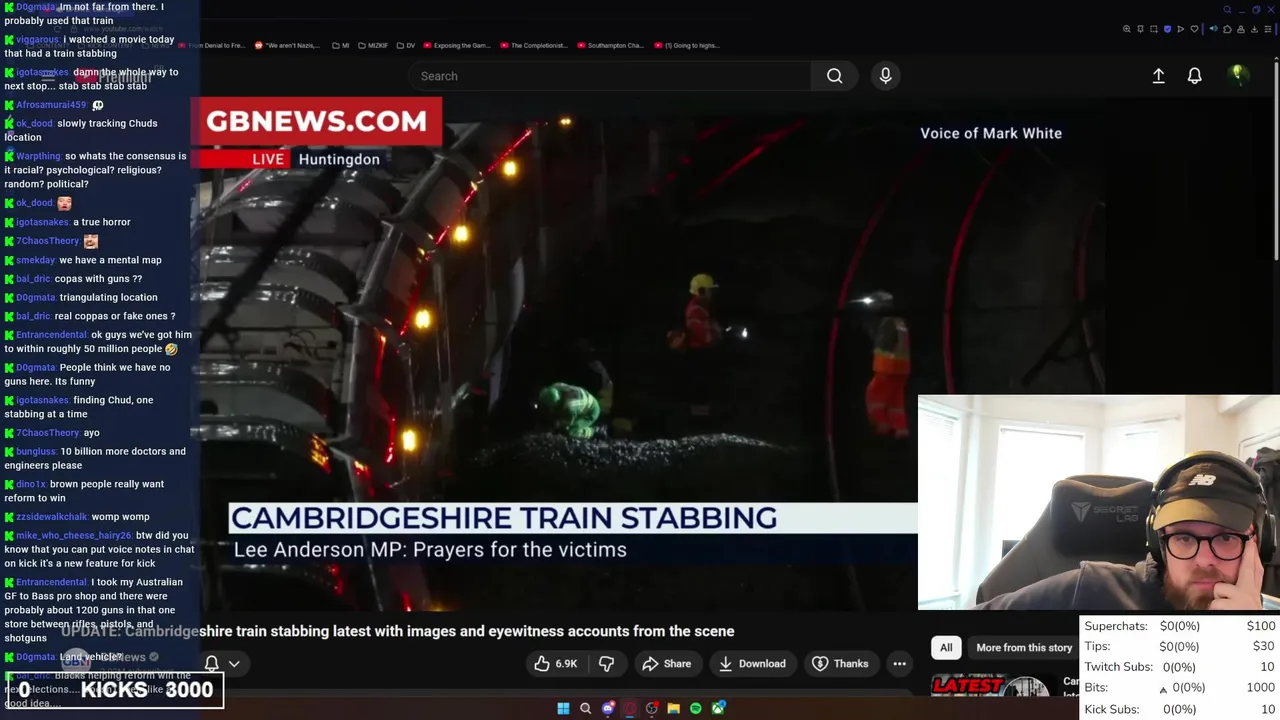Open the YouTube upload/create icon
Image resolution: width=1280 pixels, height=720 pixels.
(1158, 76)
